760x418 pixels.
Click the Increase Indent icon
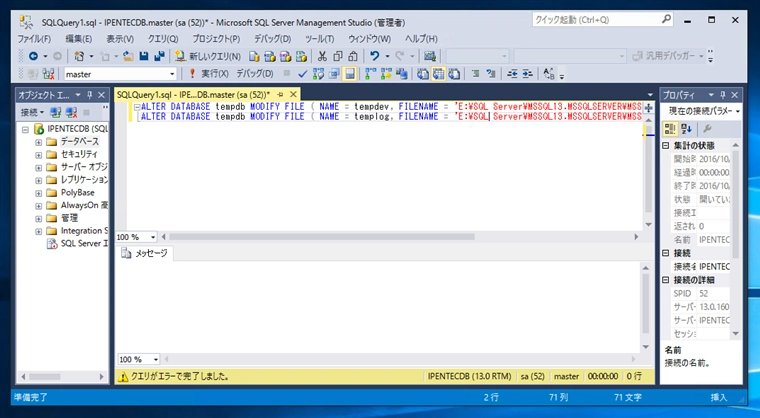pos(527,74)
